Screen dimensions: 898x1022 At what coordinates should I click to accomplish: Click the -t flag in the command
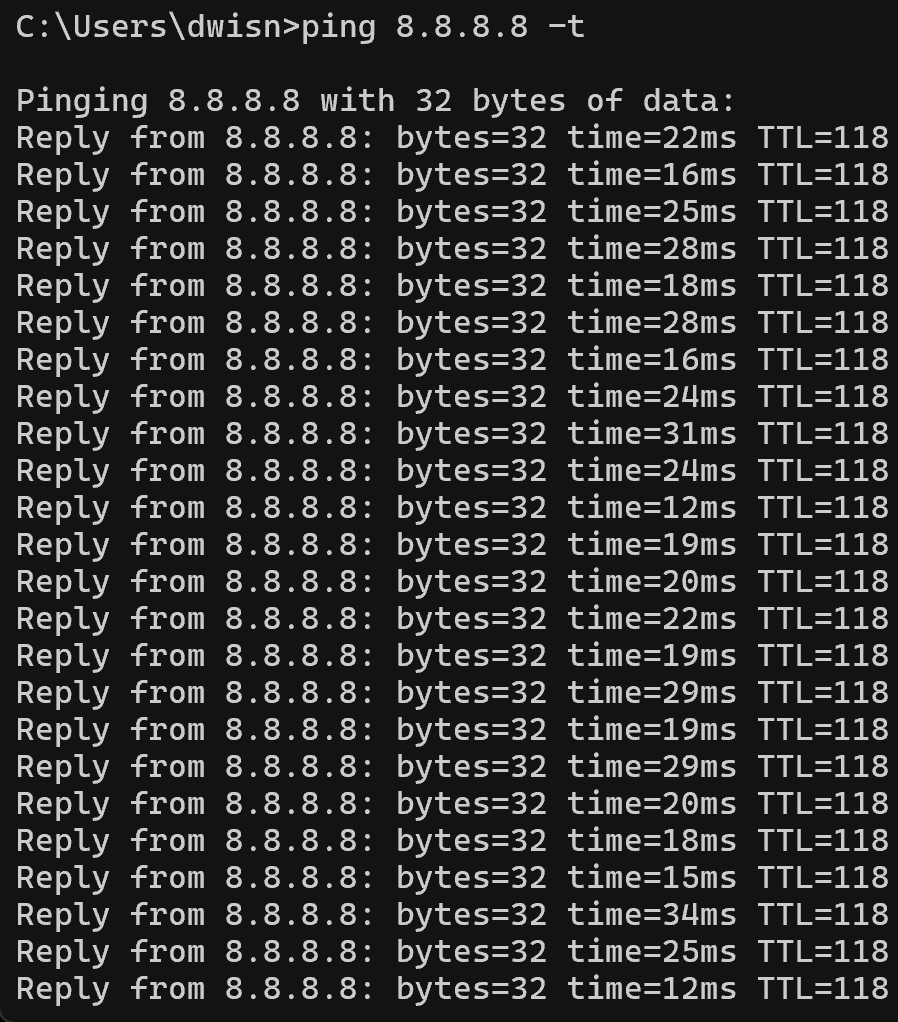(566, 27)
